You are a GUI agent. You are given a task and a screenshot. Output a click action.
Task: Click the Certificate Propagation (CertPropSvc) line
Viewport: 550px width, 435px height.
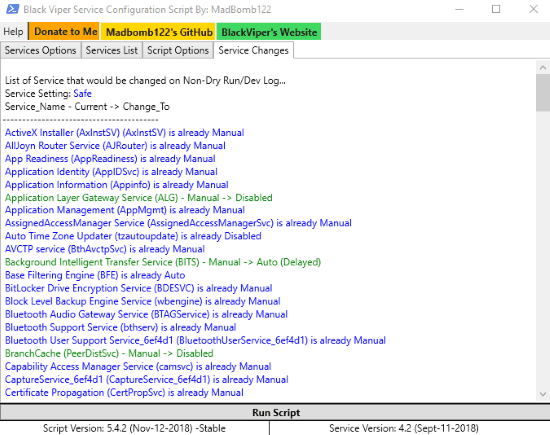pos(124,392)
